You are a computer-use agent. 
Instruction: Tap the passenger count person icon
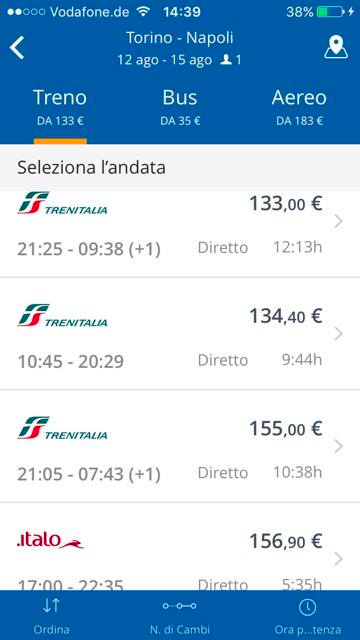(226, 60)
